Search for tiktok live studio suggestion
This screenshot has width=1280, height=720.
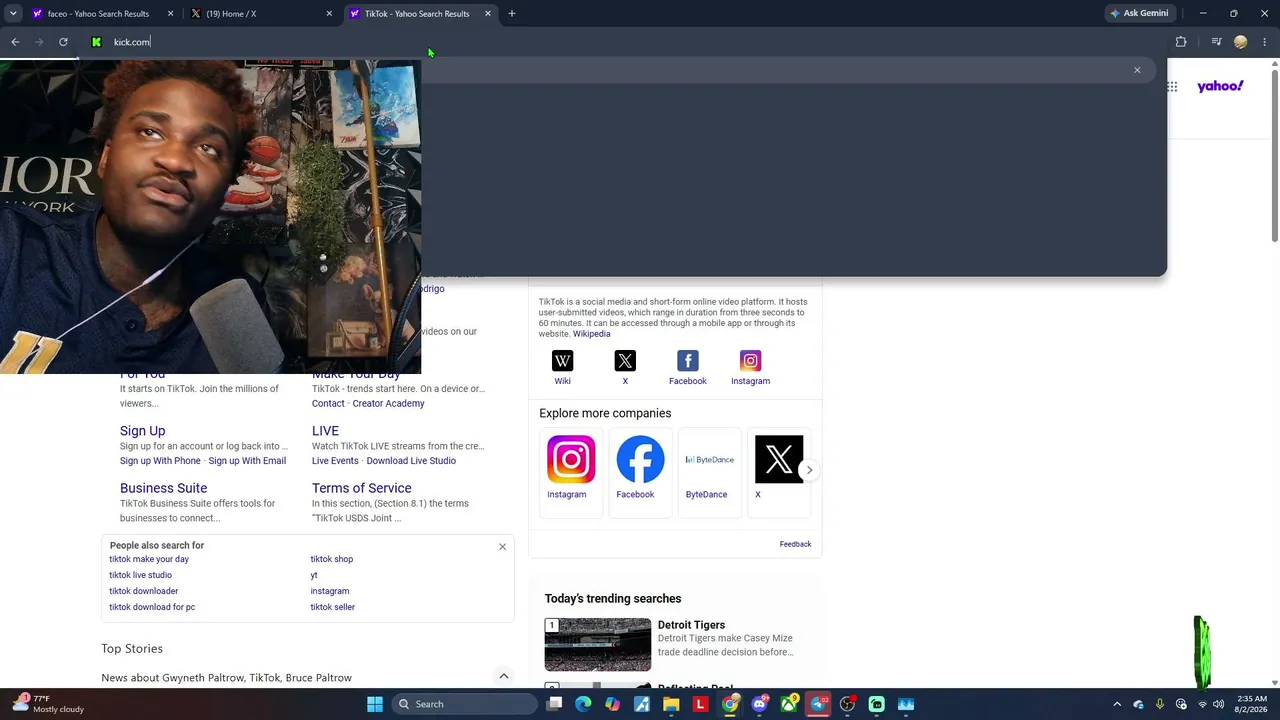click(x=140, y=575)
